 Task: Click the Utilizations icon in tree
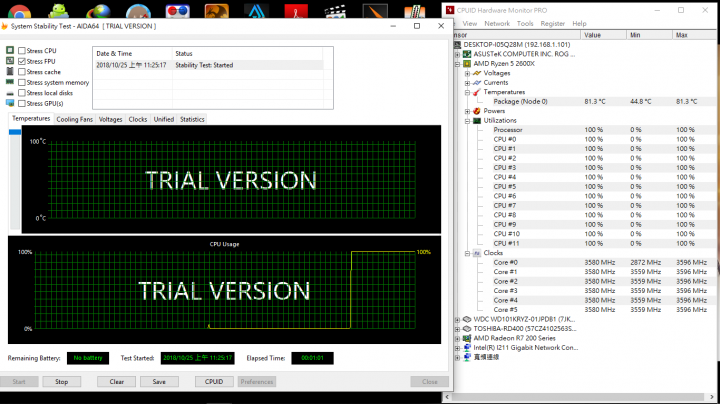(477, 121)
